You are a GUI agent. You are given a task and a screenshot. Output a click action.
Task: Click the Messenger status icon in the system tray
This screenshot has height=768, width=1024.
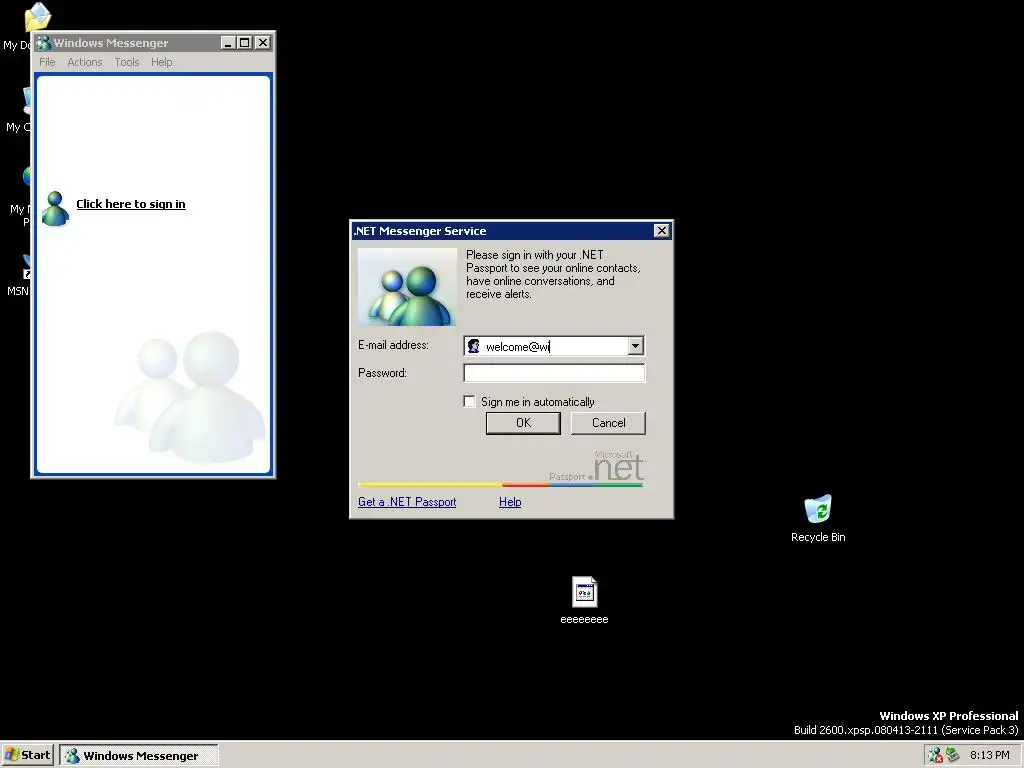pos(935,755)
